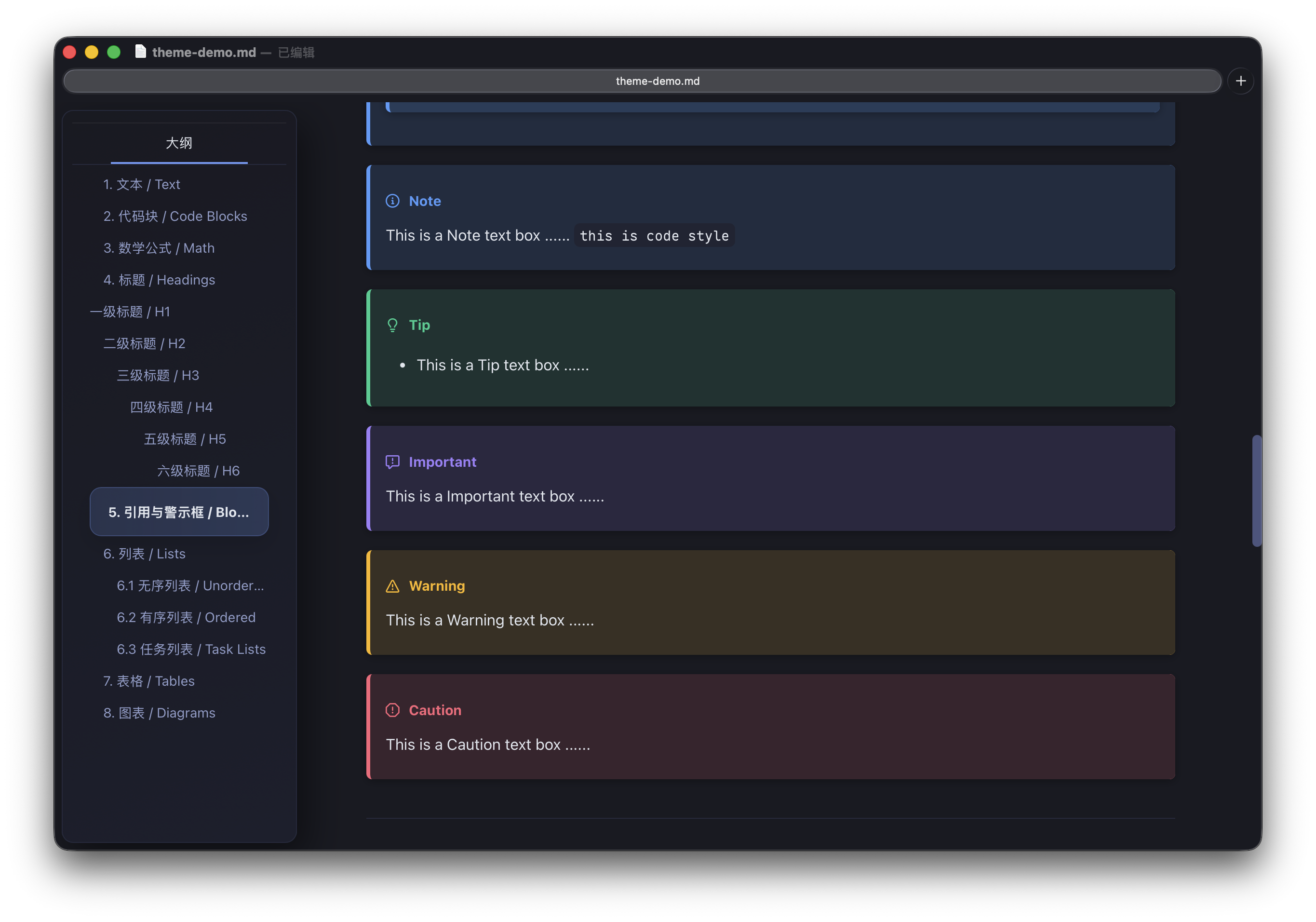Viewport: 1316px width, 922px height.
Task: Click the Tip lightbulb icon
Action: (392, 325)
